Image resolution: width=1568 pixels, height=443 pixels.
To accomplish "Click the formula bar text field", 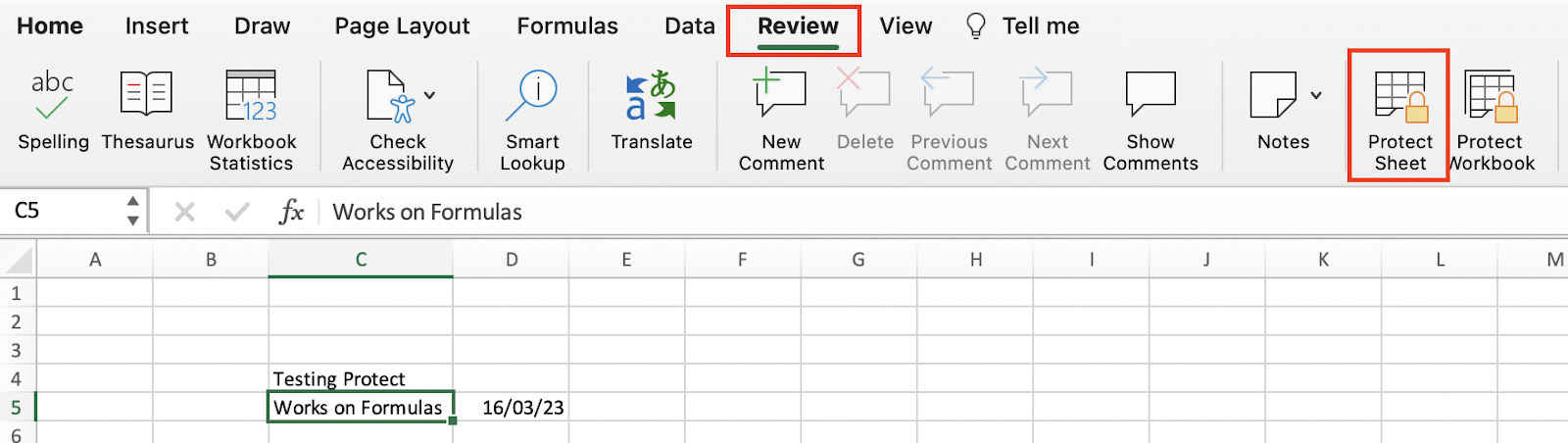I will pos(882,212).
